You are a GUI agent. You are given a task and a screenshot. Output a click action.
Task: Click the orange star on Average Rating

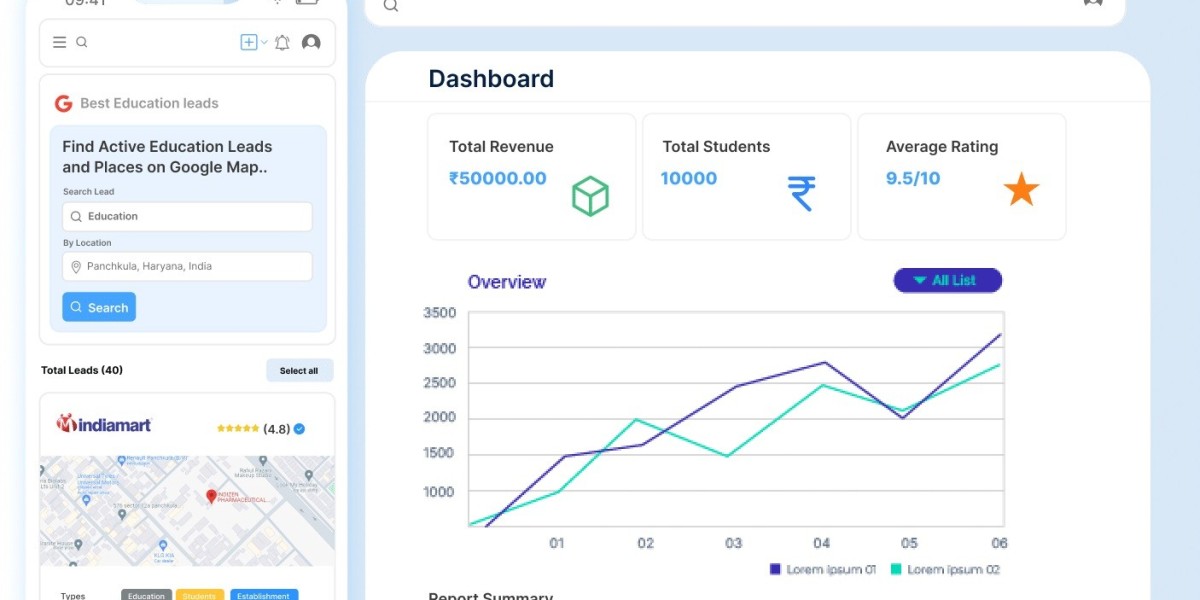[1021, 189]
